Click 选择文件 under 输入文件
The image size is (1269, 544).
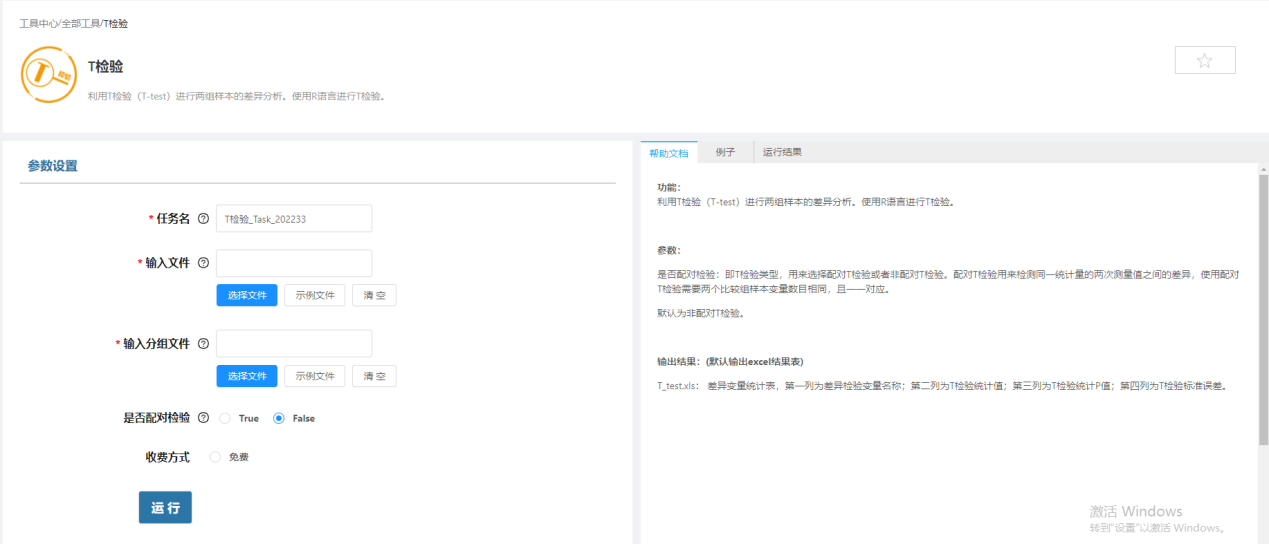tap(247, 295)
